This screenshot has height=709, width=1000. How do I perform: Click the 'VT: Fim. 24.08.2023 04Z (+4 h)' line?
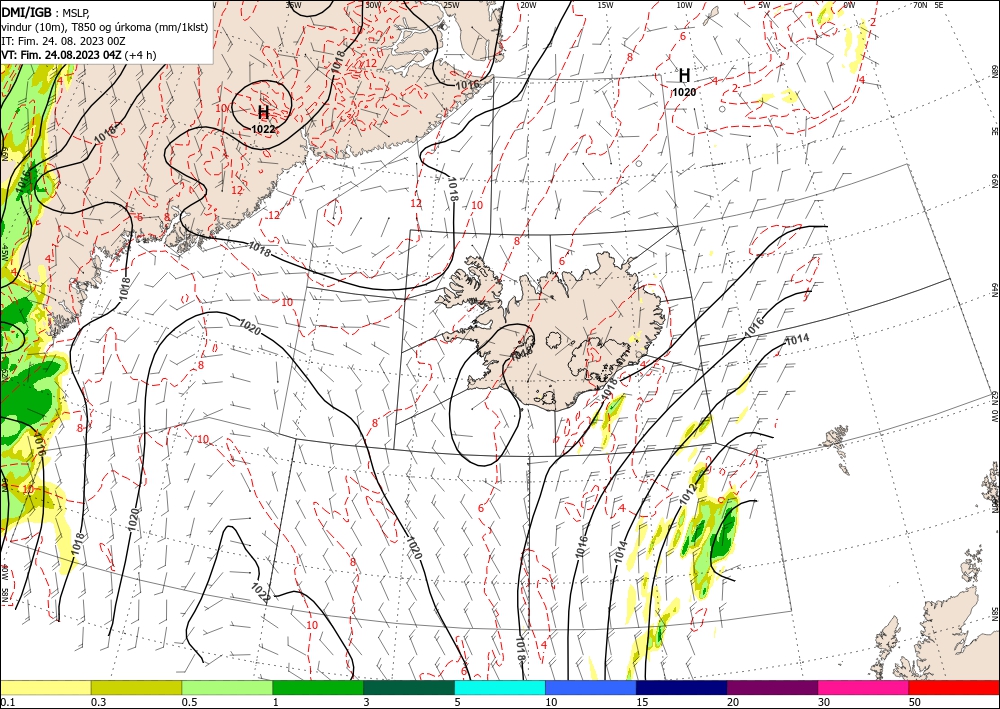point(78,55)
